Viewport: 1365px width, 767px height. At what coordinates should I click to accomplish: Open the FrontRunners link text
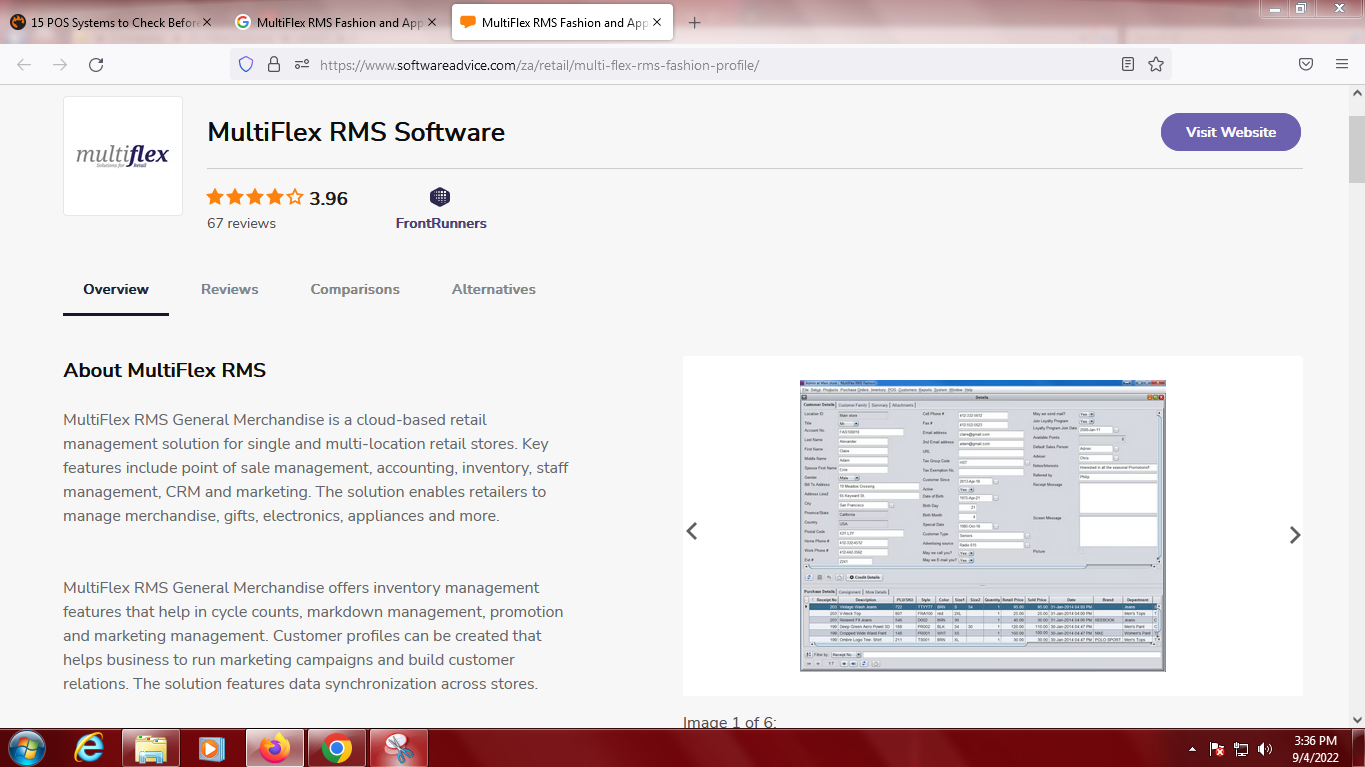pyautogui.click(x=441, y=223)
